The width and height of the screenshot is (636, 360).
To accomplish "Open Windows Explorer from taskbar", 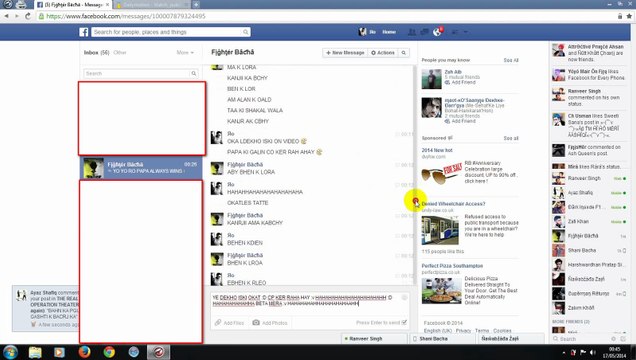I will (x=35, y=352).
